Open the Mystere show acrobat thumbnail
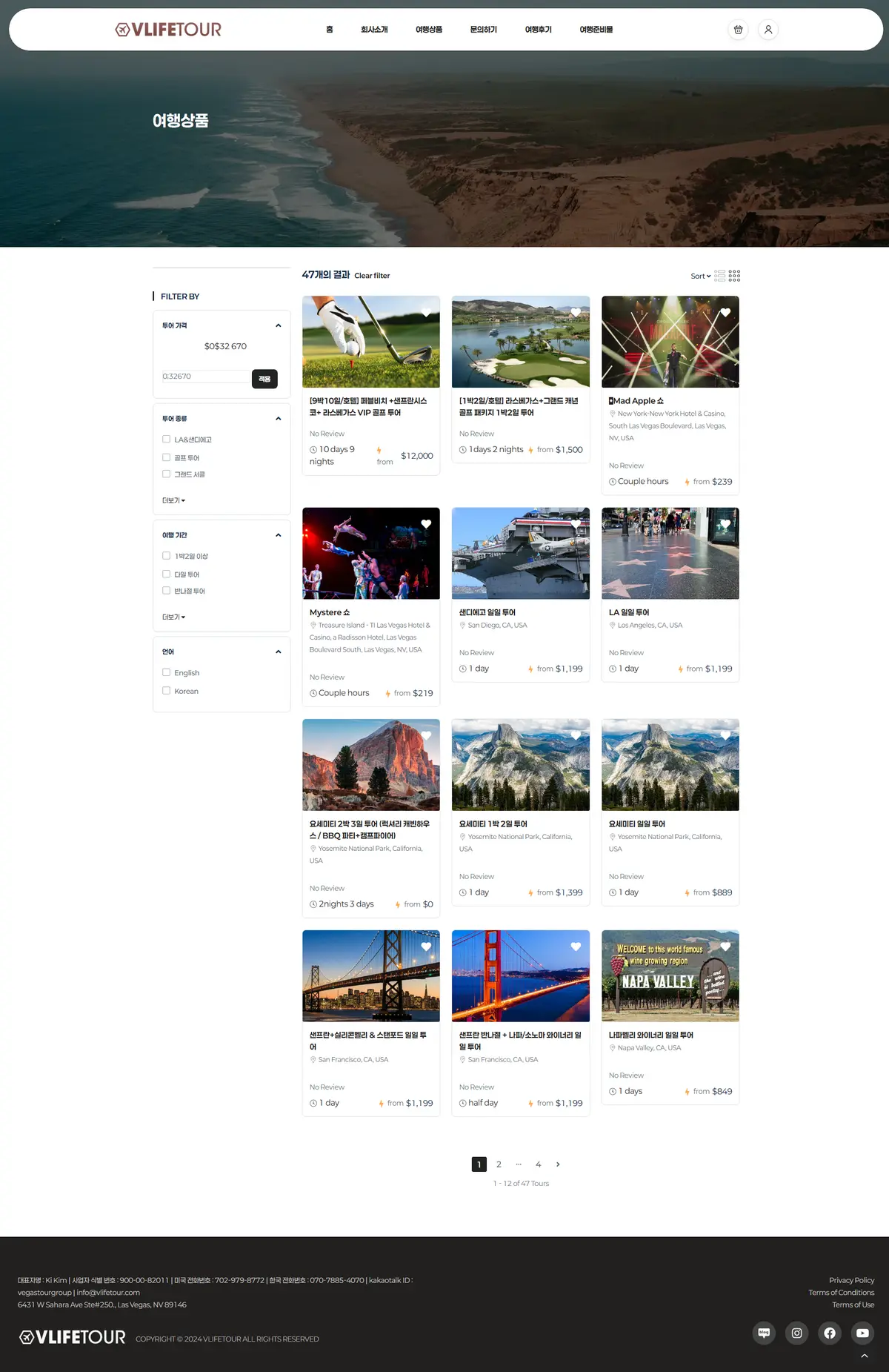Viewport: 889px width, 1372px height. 371,553
